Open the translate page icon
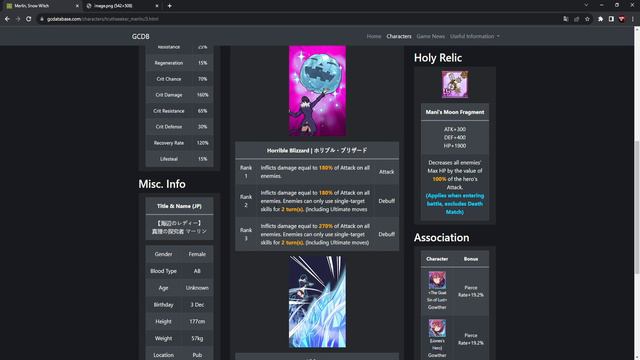 [565, 19]
